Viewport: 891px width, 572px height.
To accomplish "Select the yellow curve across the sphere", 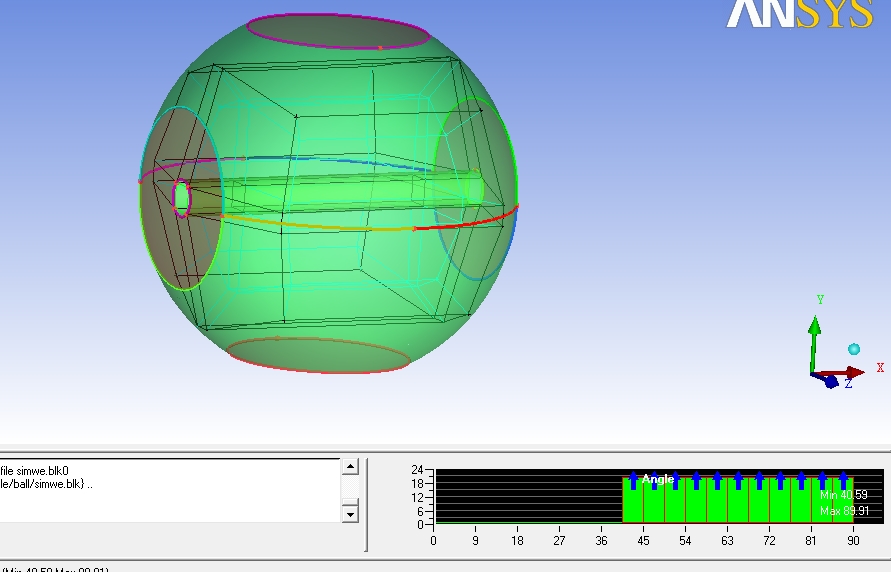I will pyautogui.click(x=310, y=226).
